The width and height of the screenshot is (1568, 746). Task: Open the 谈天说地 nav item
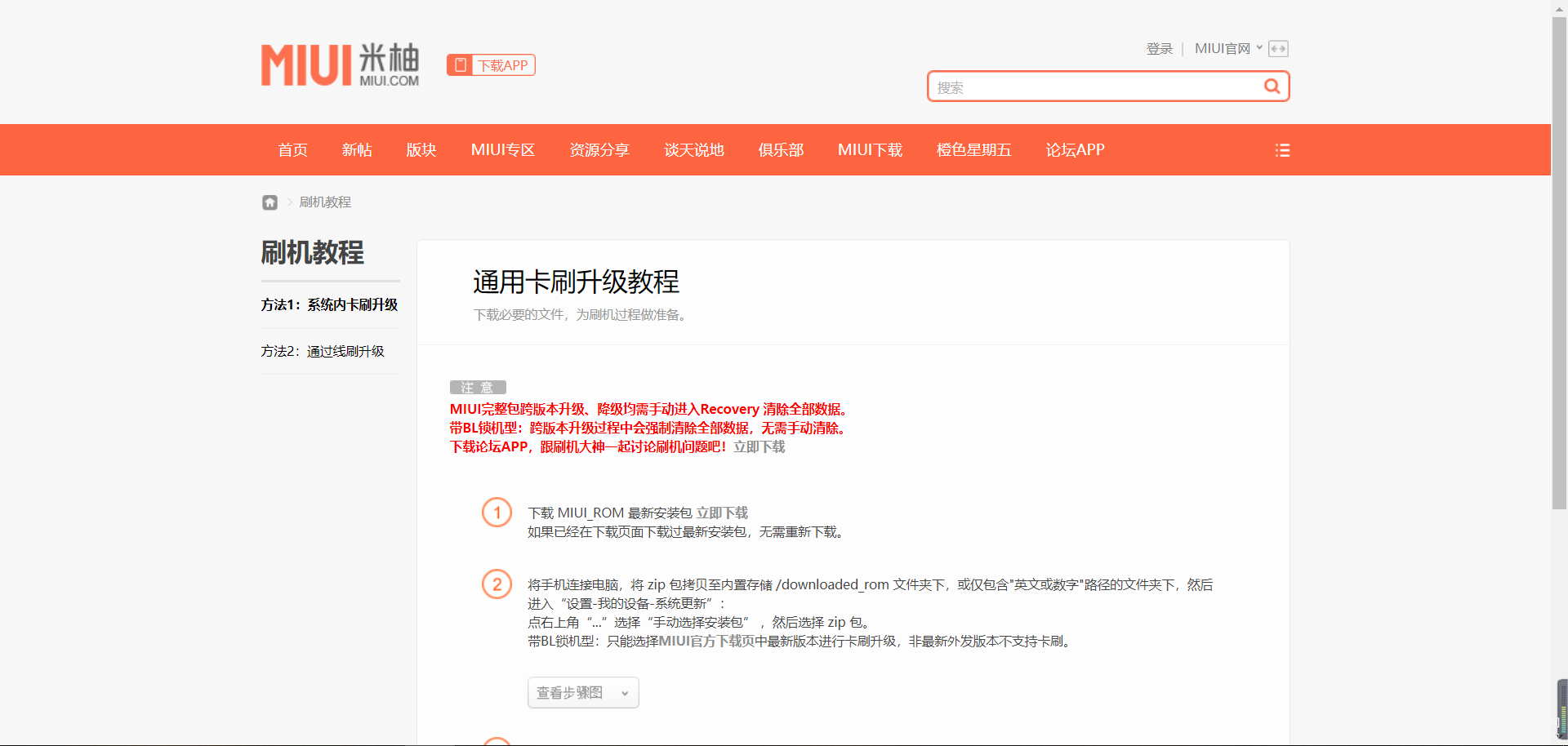694,150
